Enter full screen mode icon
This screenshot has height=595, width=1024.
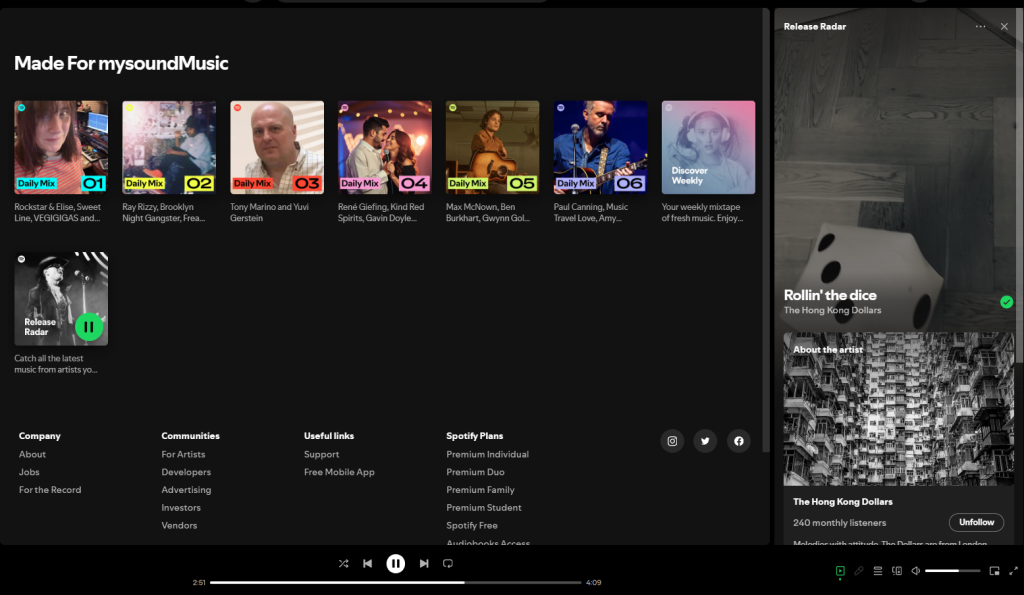coord(1014,571)
